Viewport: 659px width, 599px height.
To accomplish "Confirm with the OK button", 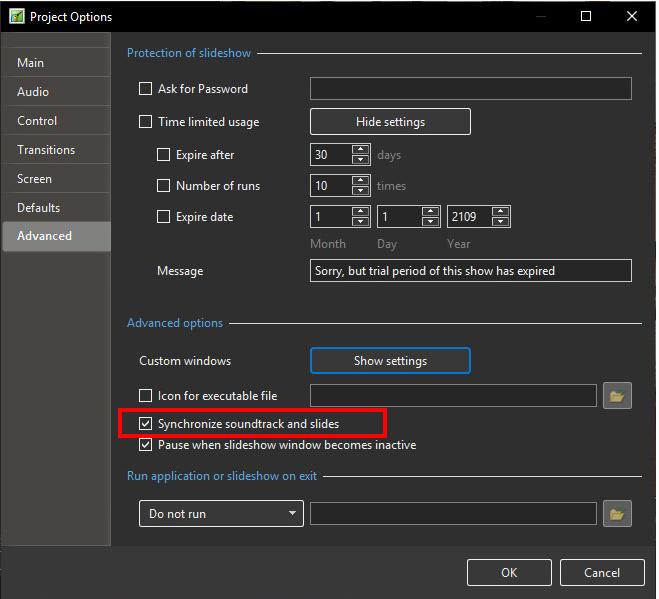I will [509, 573].
